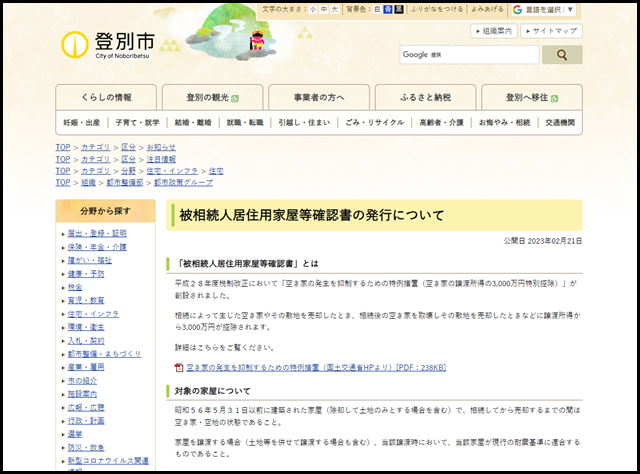Select 子育て・就学 in the life-event menu
The height and width of the screenshot is (474, 640).
(x=137, y=122)
